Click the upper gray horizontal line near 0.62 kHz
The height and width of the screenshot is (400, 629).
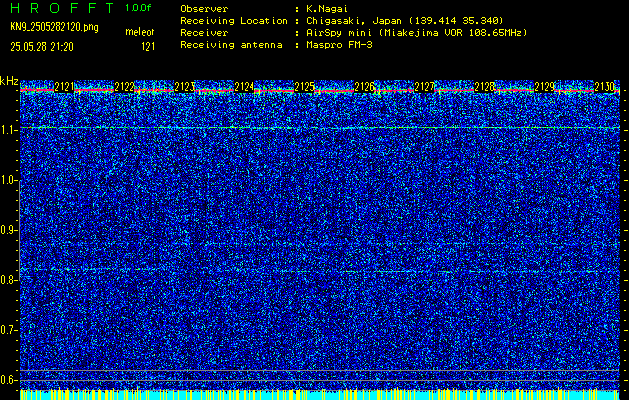(x=319, y=370)
